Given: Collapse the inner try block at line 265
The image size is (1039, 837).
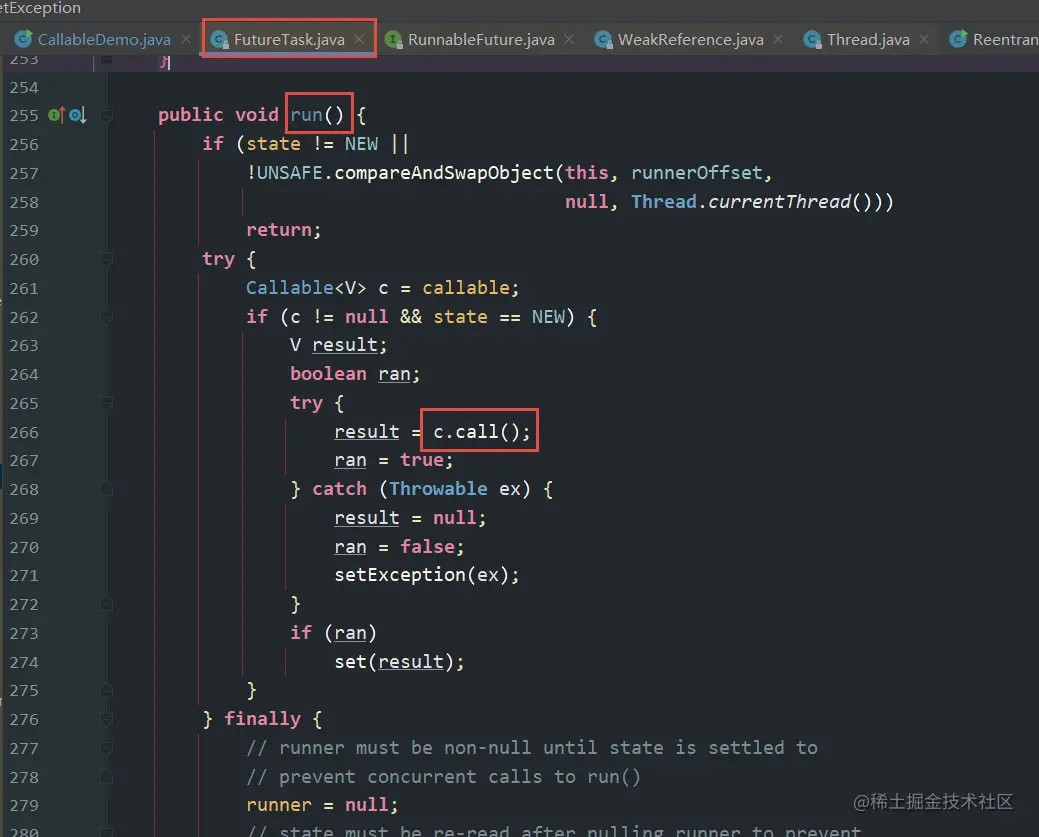Looking at the screenshot, I should tap(106, 403).
